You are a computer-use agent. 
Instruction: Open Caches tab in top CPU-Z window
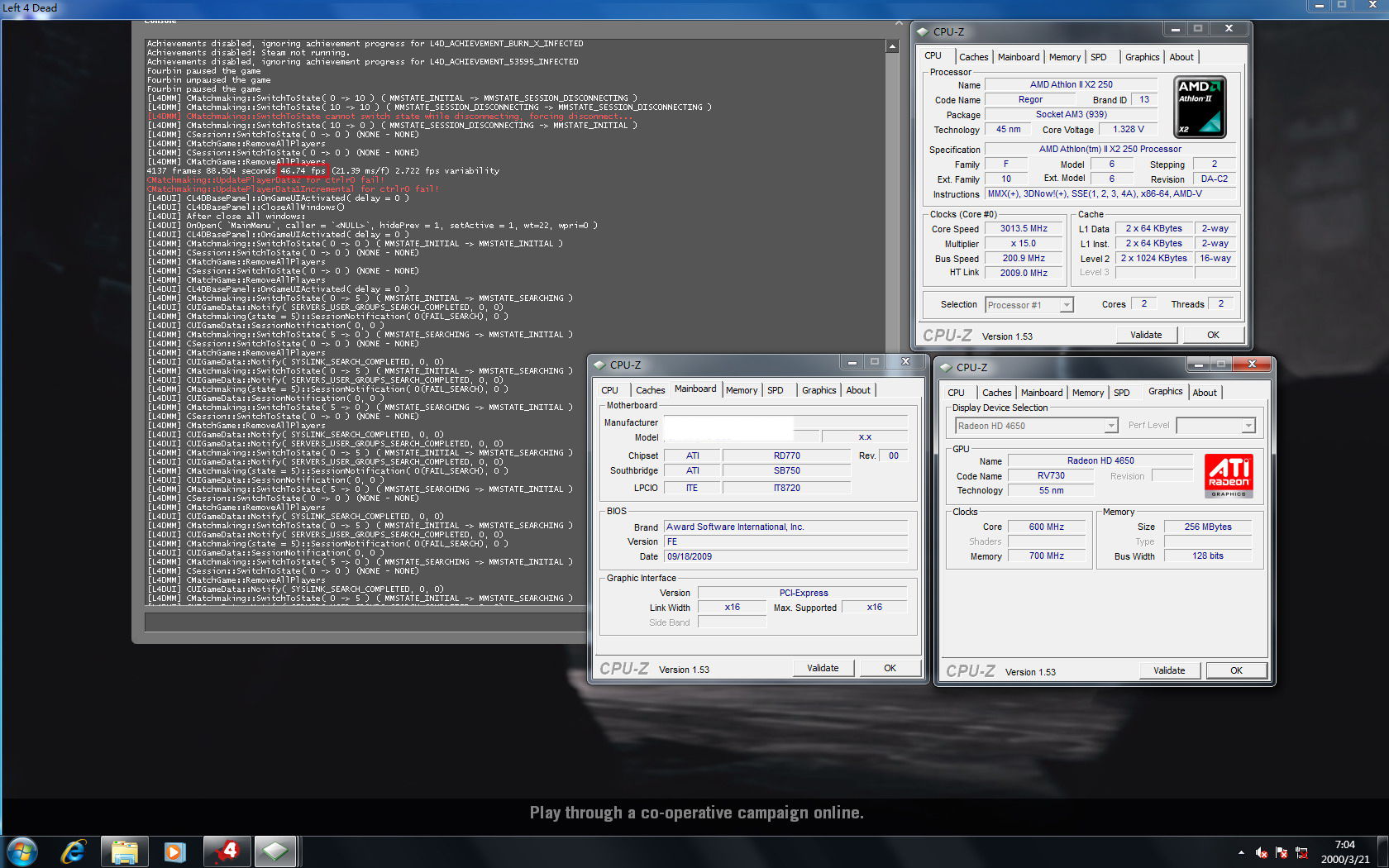click(x=973, y=57)
